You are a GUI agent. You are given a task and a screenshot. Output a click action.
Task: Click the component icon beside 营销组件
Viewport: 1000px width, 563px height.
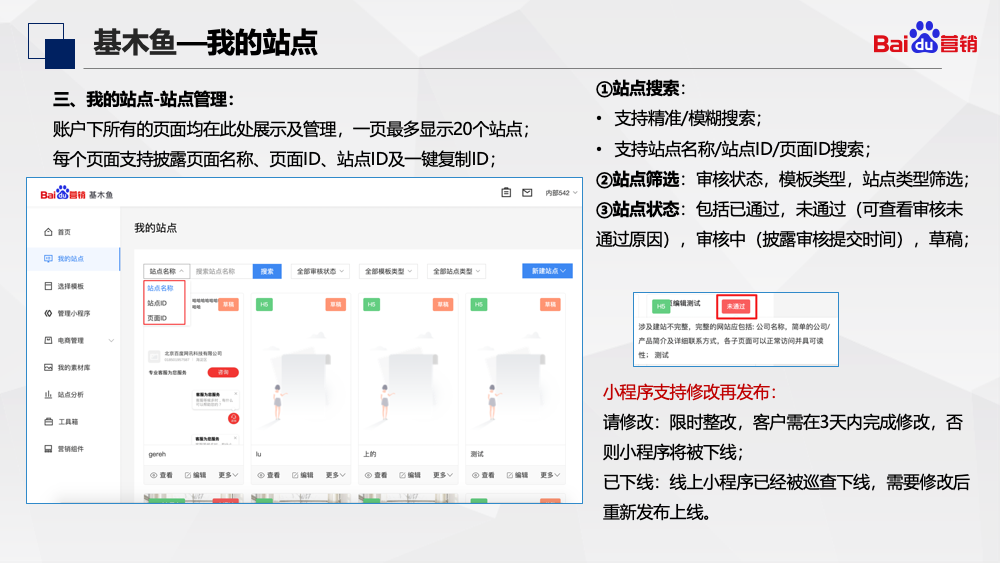[48, 449]
